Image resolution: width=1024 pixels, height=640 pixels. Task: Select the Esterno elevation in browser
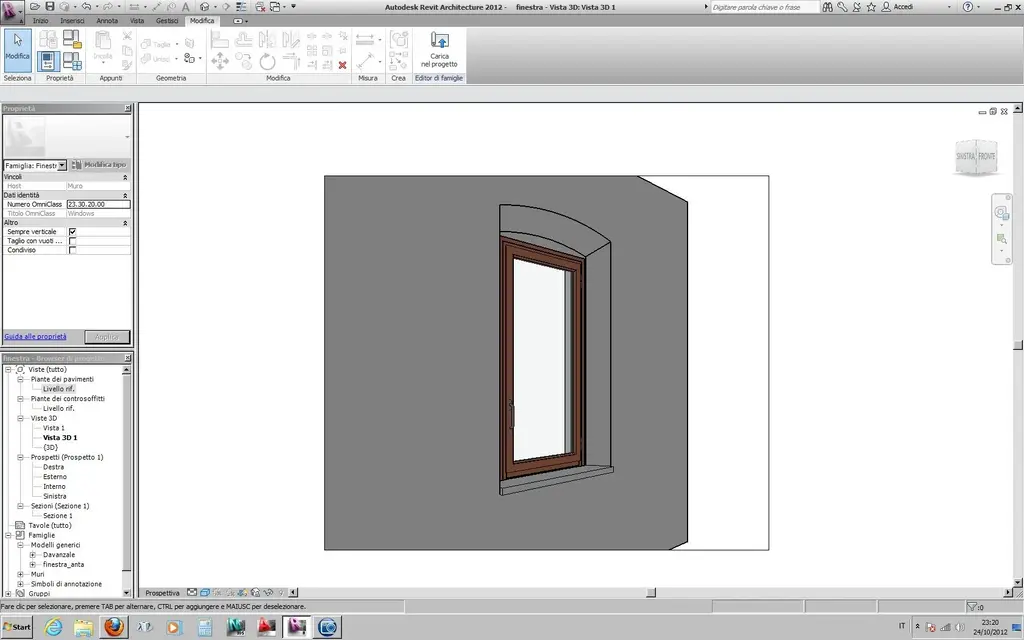[55, 477]
